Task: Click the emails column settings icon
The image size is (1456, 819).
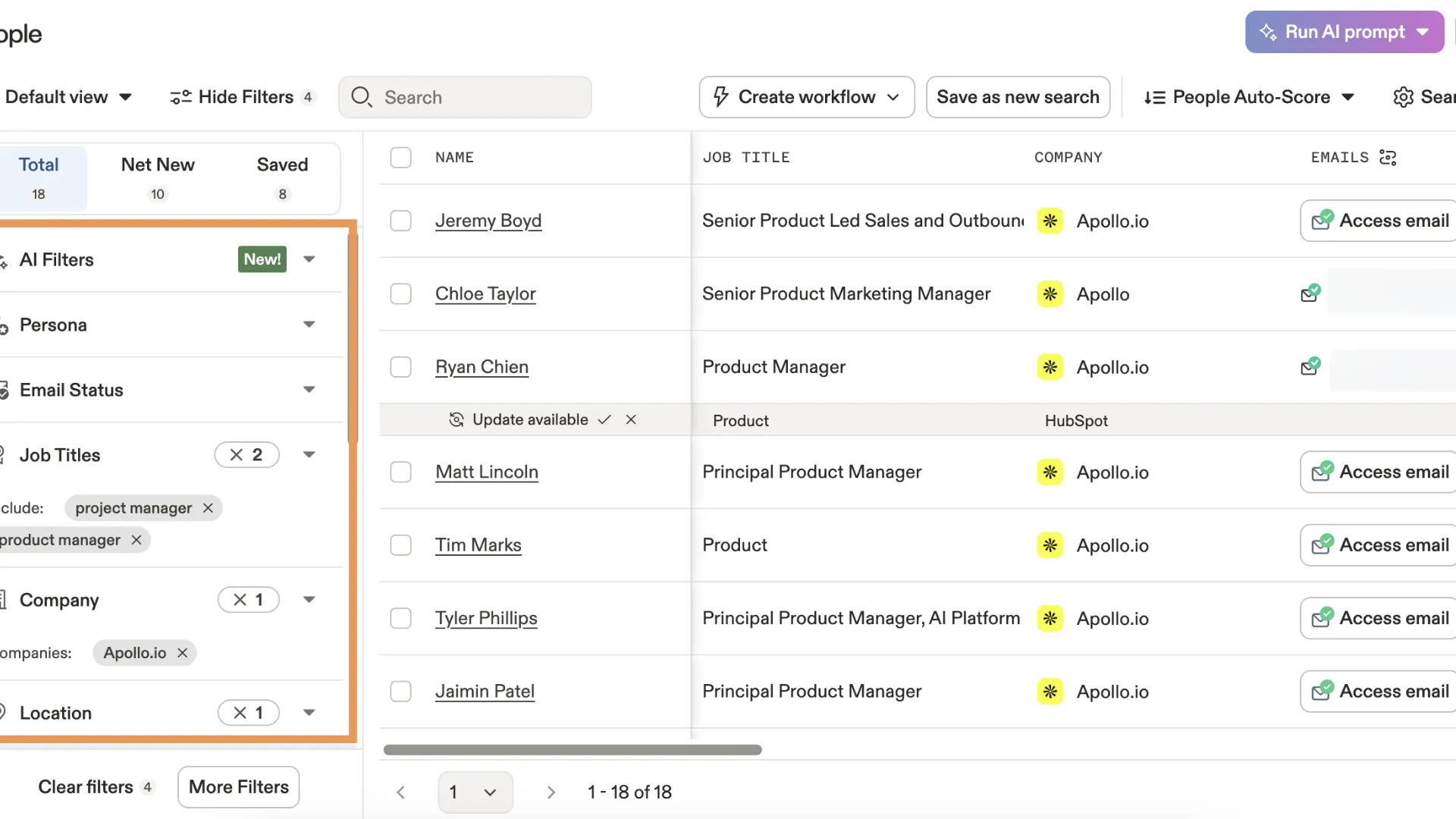Action: 1388,157
